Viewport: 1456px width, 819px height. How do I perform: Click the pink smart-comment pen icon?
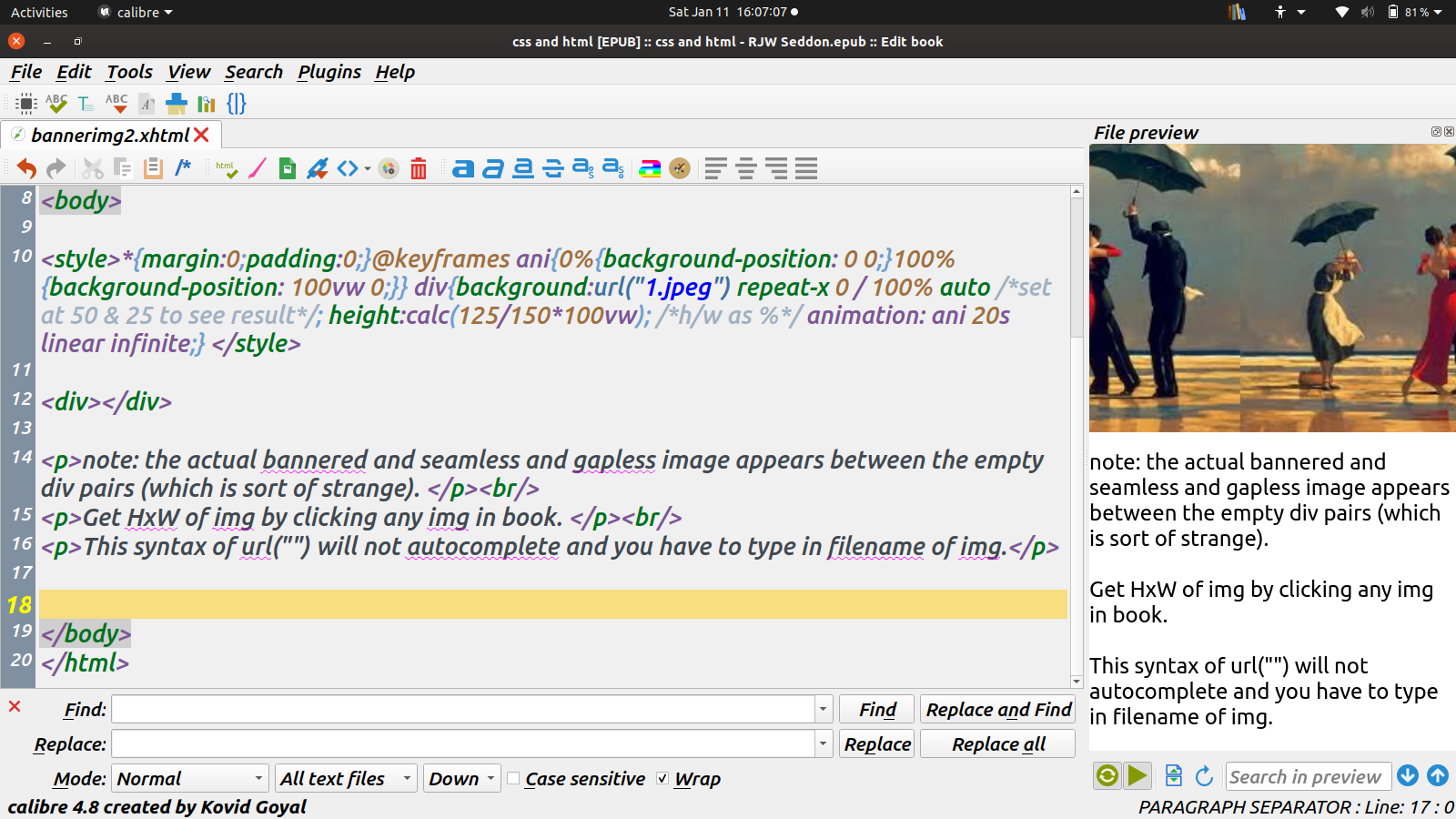(x=258, y=168)
